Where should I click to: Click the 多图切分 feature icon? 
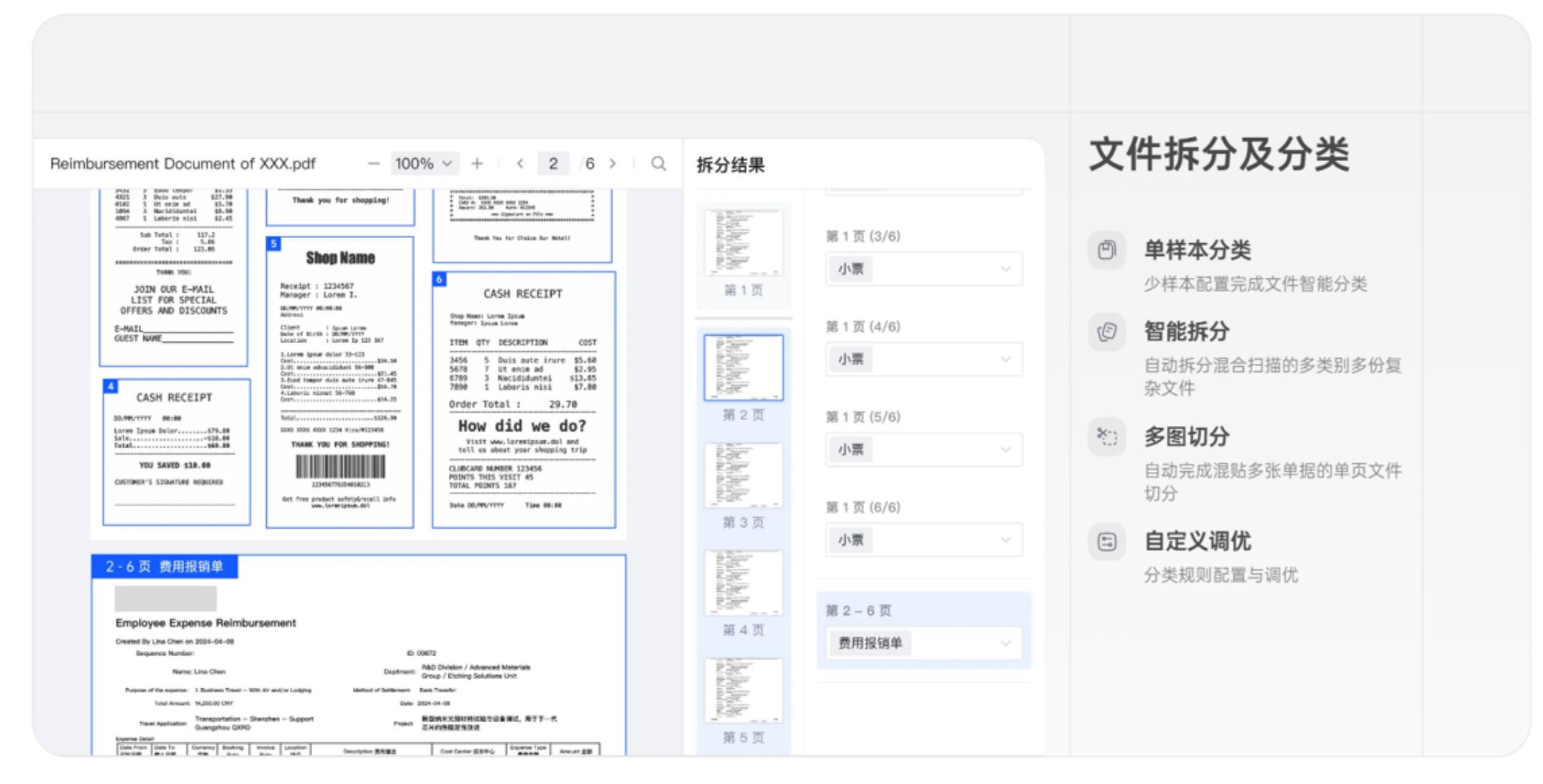coord(1107,437)
